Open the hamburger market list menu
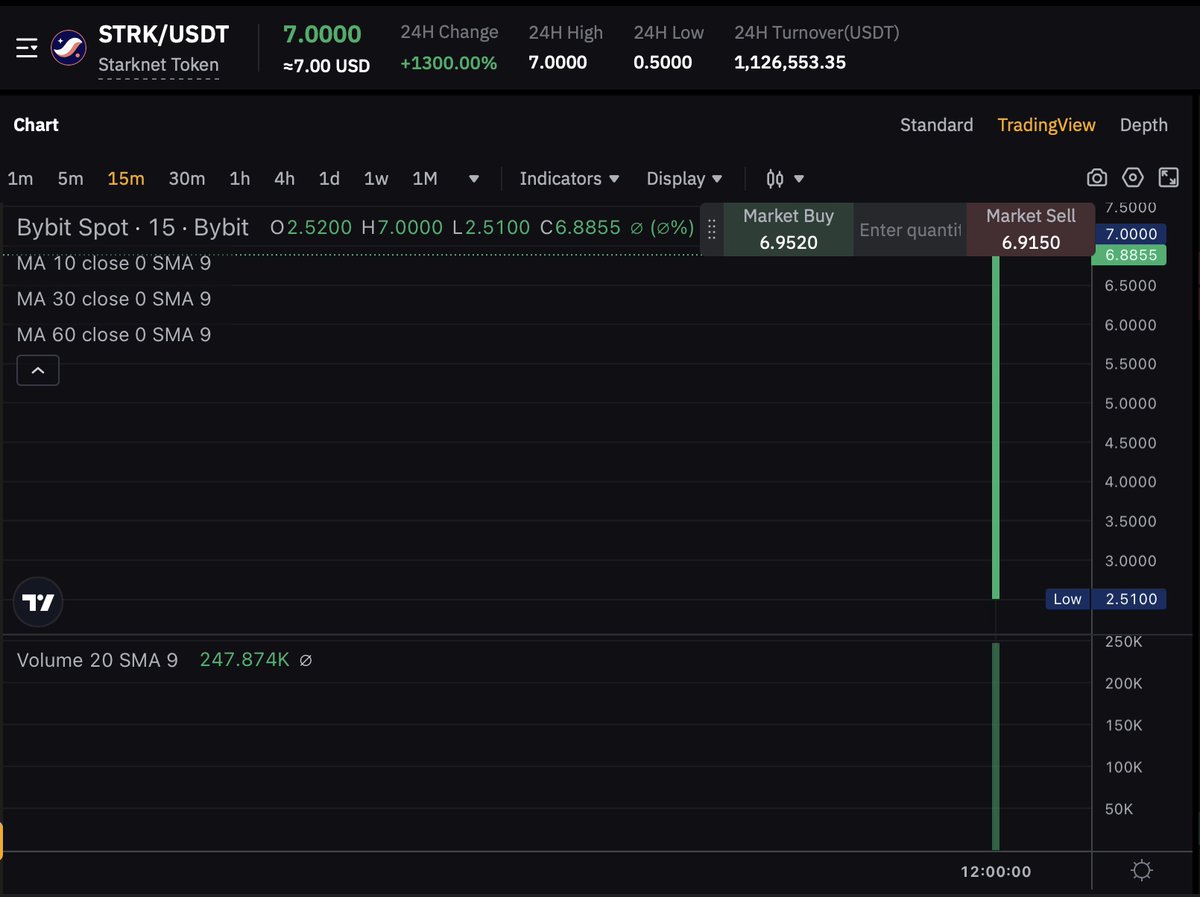The height and width of the screenshot is (897, 1200). [27, 47]
